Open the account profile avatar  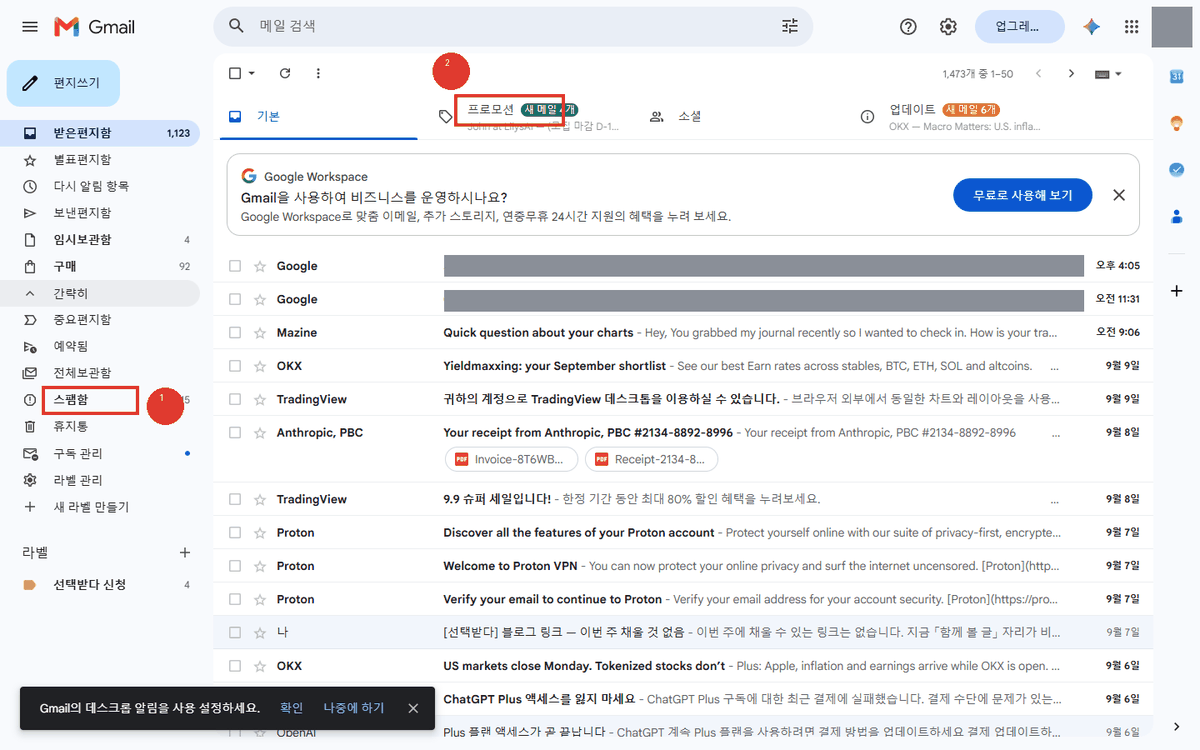coord(1172,27)
